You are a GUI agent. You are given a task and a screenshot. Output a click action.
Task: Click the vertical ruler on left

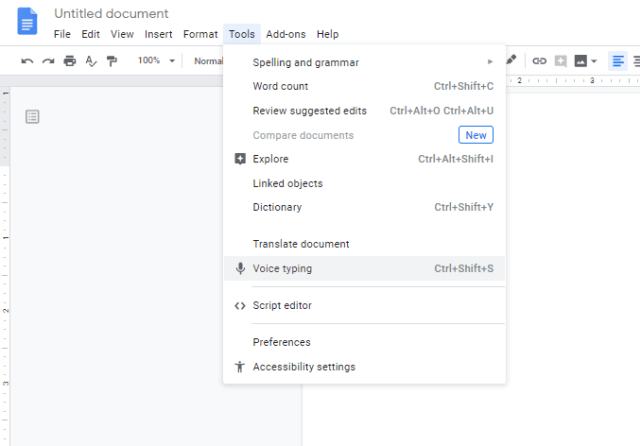5,265
